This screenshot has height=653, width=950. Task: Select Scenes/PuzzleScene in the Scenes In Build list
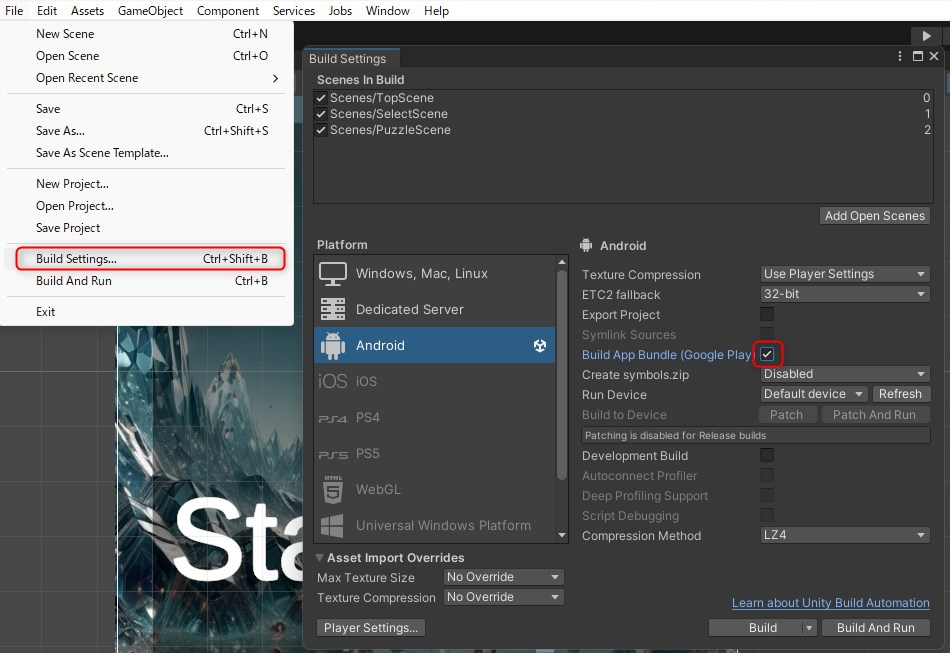point(390,130)
